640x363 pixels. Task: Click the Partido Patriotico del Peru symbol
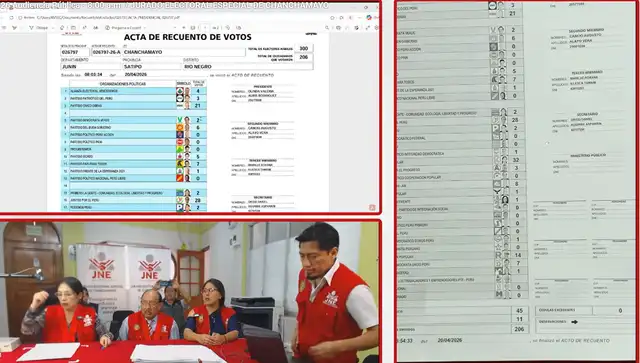click(x=180, y=98)
